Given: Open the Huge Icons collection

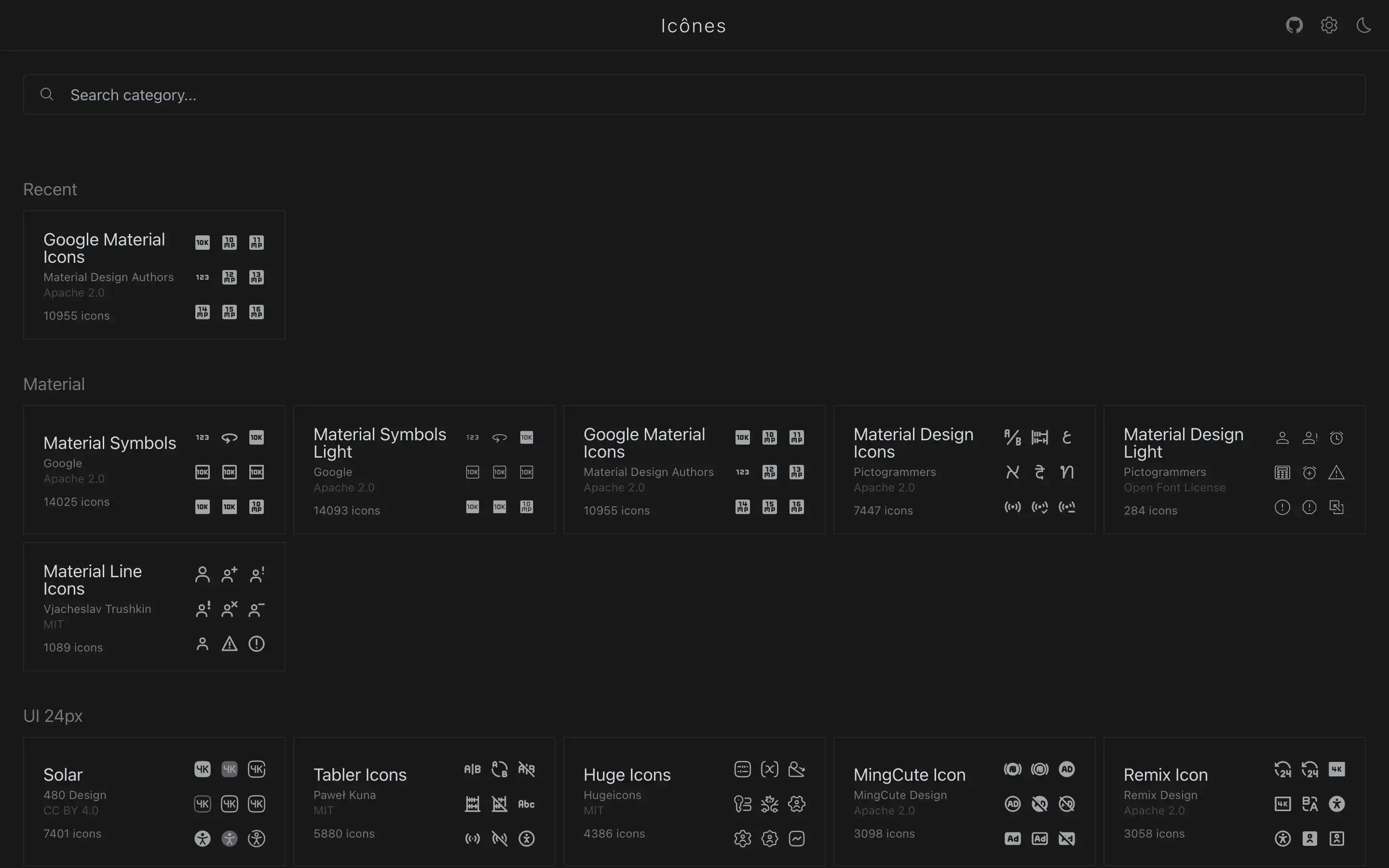Looking at the screenshot, I should [x=694, y=802].
